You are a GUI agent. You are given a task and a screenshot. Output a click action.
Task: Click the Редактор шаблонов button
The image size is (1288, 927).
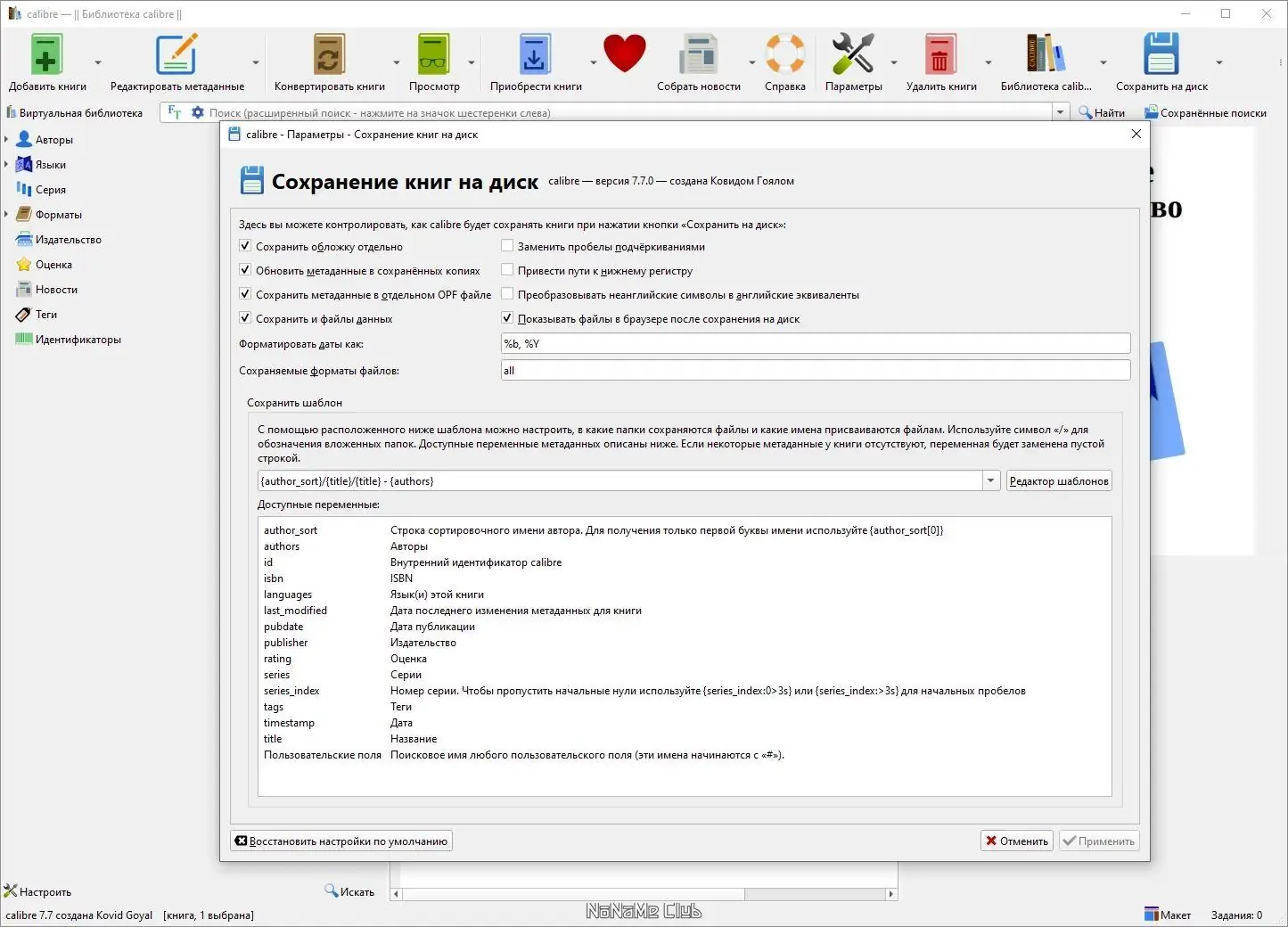tap(1059, 481)
